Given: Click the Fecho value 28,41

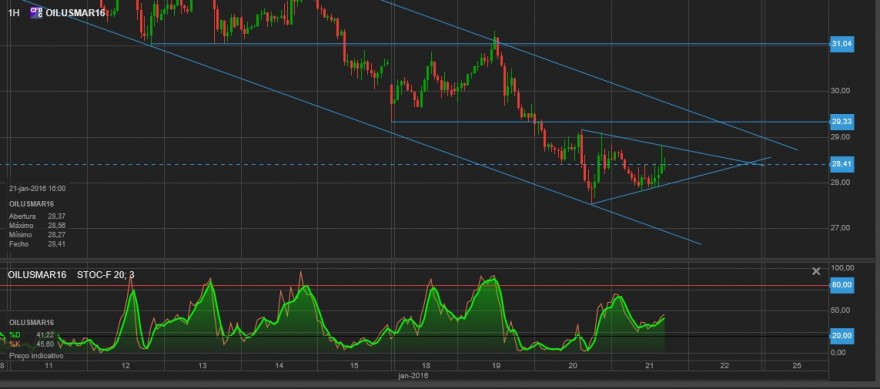Looking at the screenshot, I should tap(57, 244).
